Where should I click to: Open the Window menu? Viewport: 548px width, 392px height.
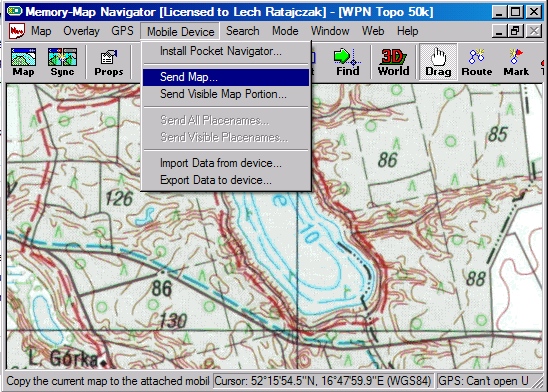[330, 31]
